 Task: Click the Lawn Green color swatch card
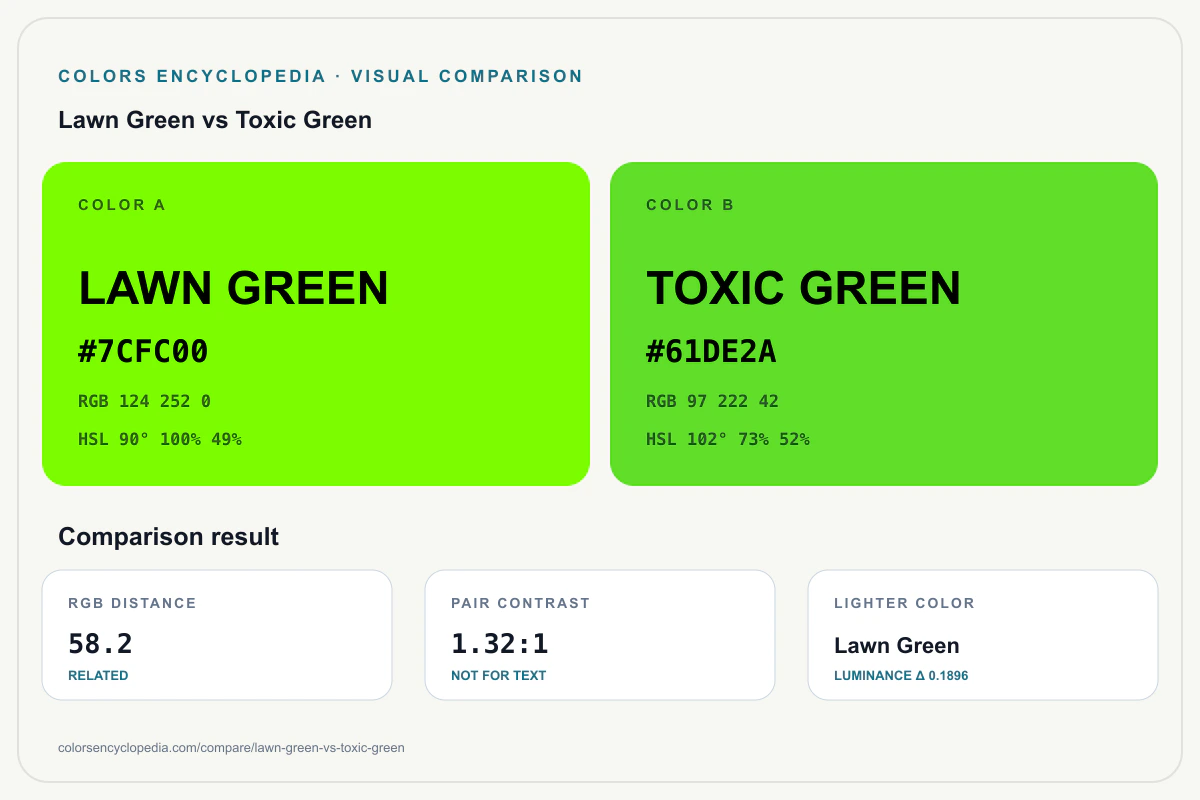(x=316, y=324)
